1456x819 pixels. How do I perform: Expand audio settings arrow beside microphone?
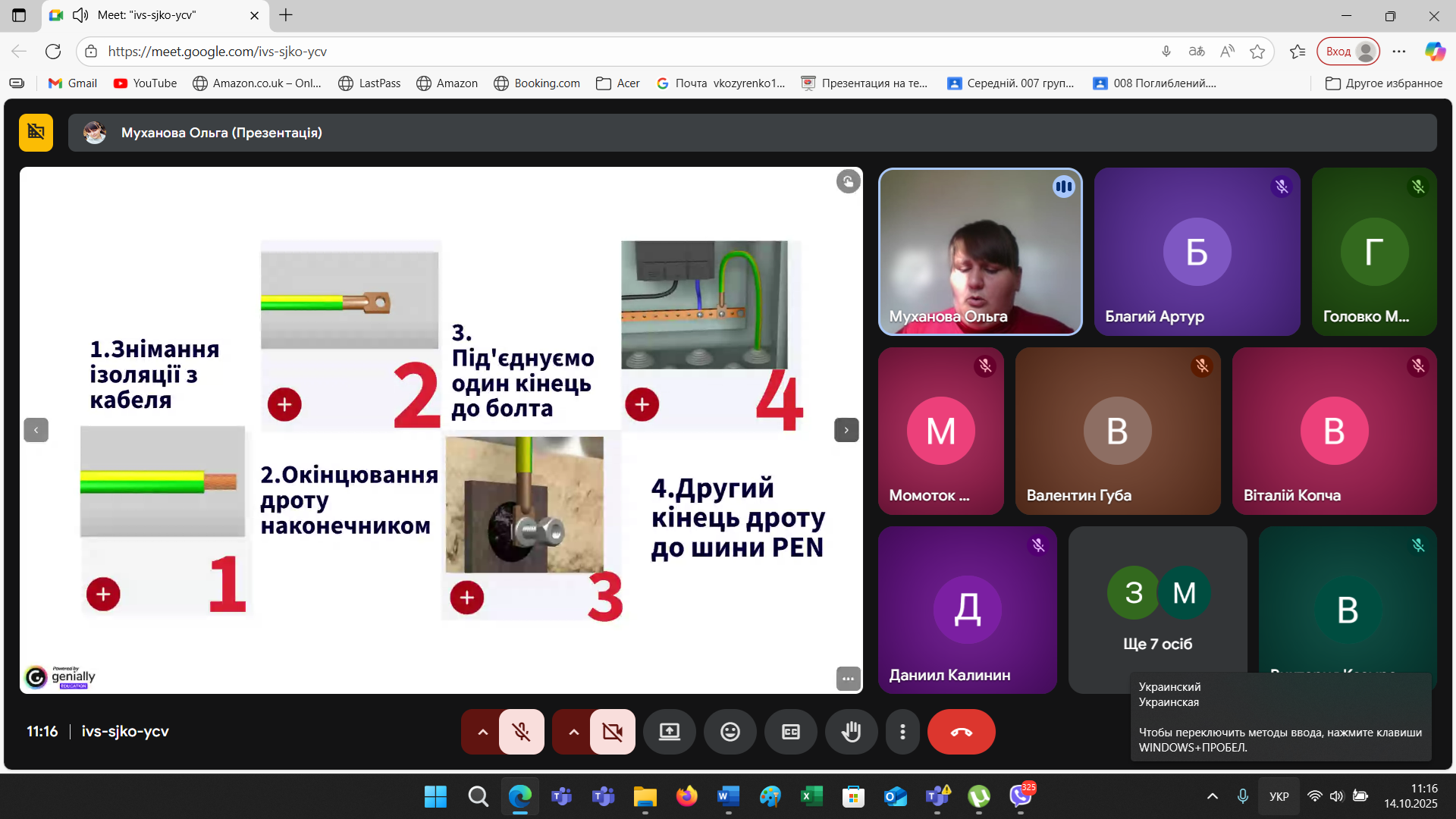point(482,732)
